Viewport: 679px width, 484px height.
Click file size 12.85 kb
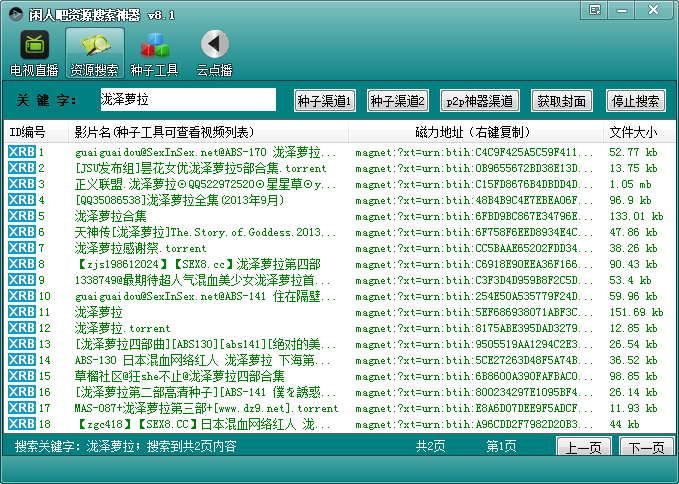634,328
